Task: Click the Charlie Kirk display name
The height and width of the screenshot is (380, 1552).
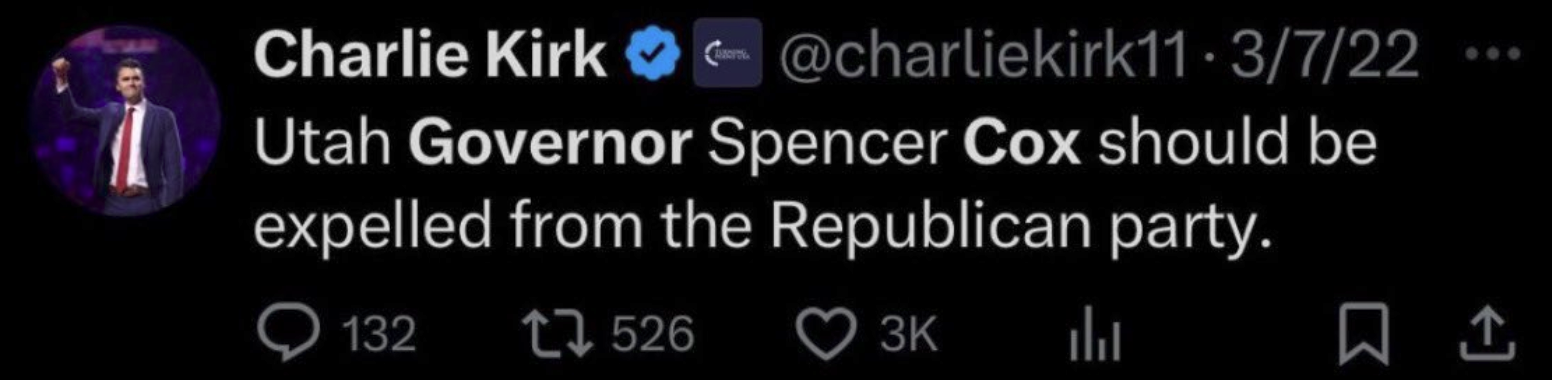Action: point(432,59)
